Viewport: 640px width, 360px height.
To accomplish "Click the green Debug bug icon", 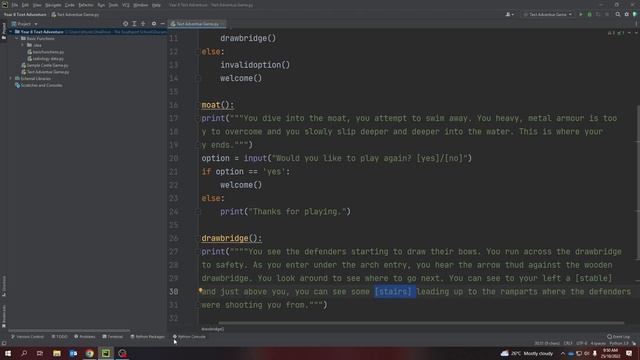I will click(589, 14).
